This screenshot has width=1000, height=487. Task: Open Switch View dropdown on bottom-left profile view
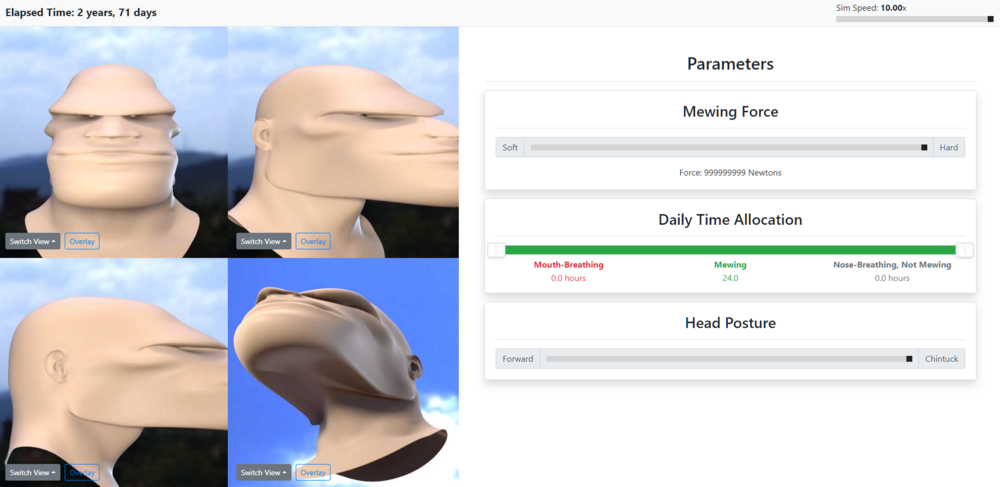point(33,472)
